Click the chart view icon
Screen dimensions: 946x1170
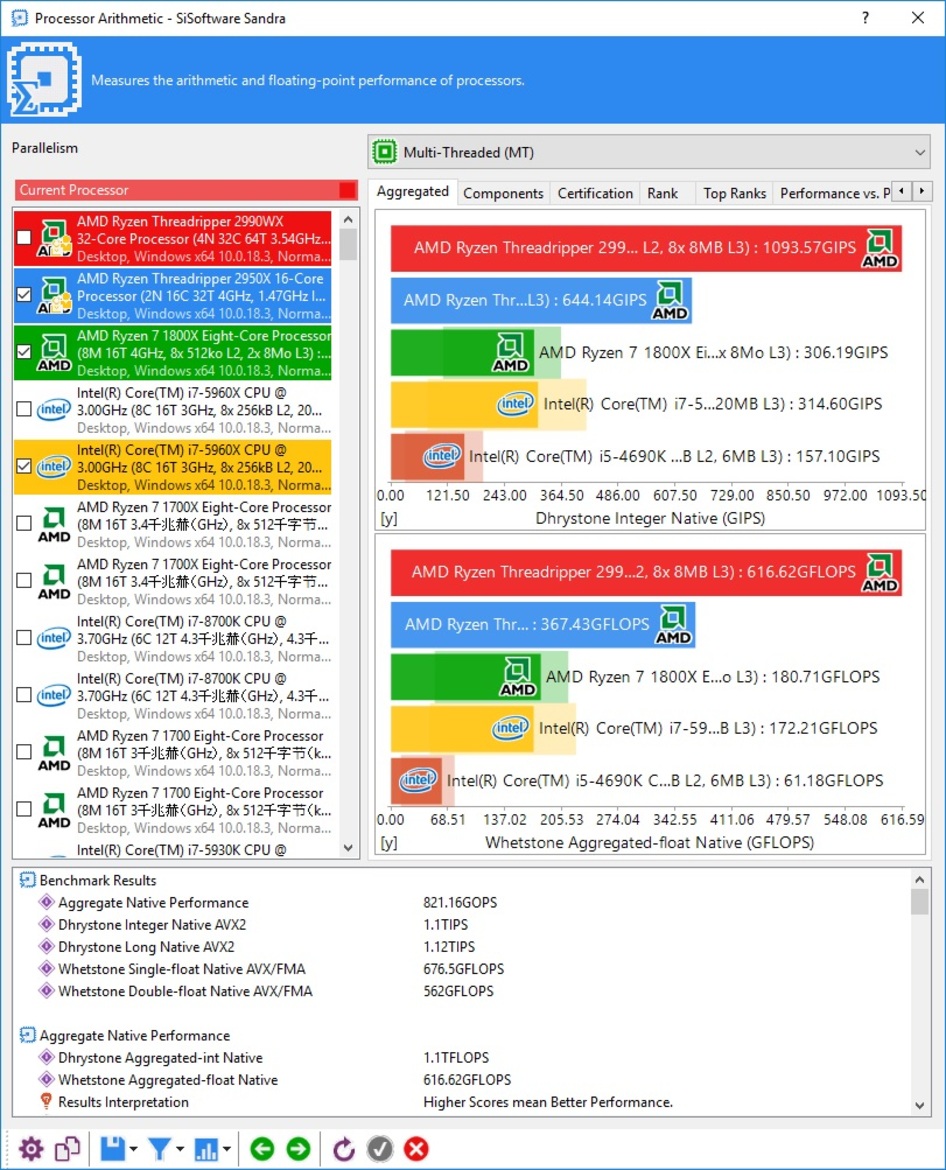pyautogui.click(x=206, y=1148)
